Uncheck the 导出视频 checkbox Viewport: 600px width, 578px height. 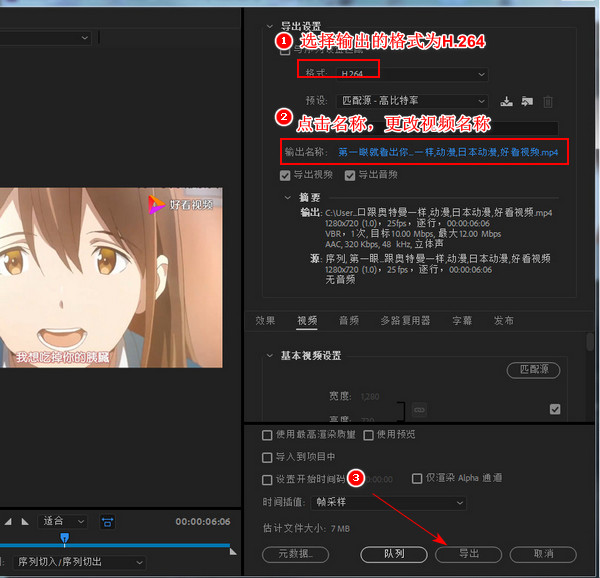pos(285,176)
